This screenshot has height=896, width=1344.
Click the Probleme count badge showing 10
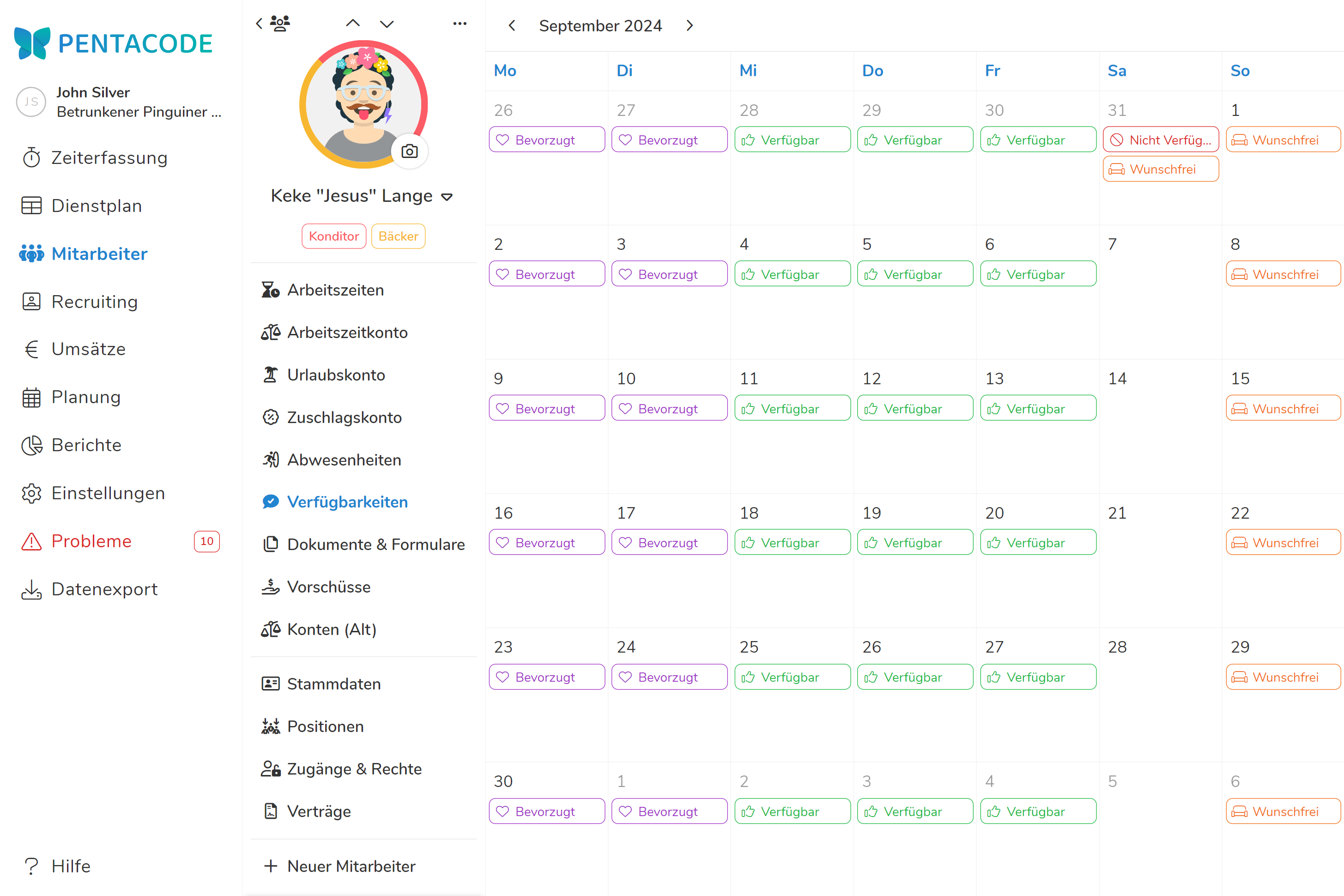(x=207, y=541)
